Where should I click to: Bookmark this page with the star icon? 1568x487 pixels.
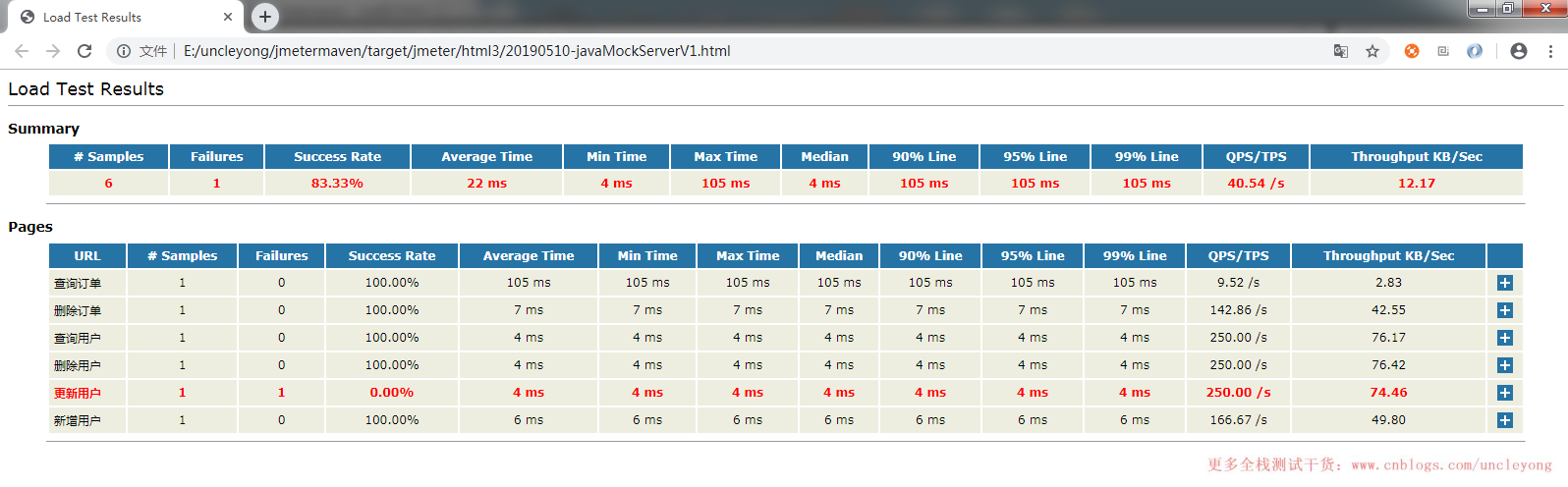click(x=1372, y=51)
